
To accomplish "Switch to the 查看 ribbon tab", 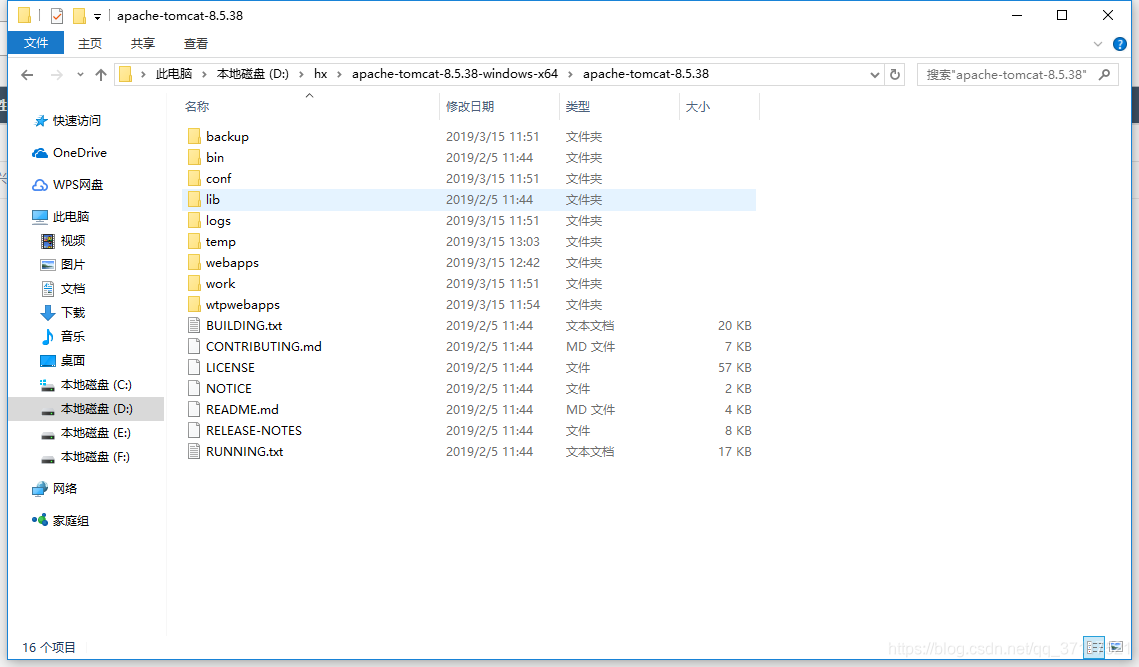I will tap(195, 44).
